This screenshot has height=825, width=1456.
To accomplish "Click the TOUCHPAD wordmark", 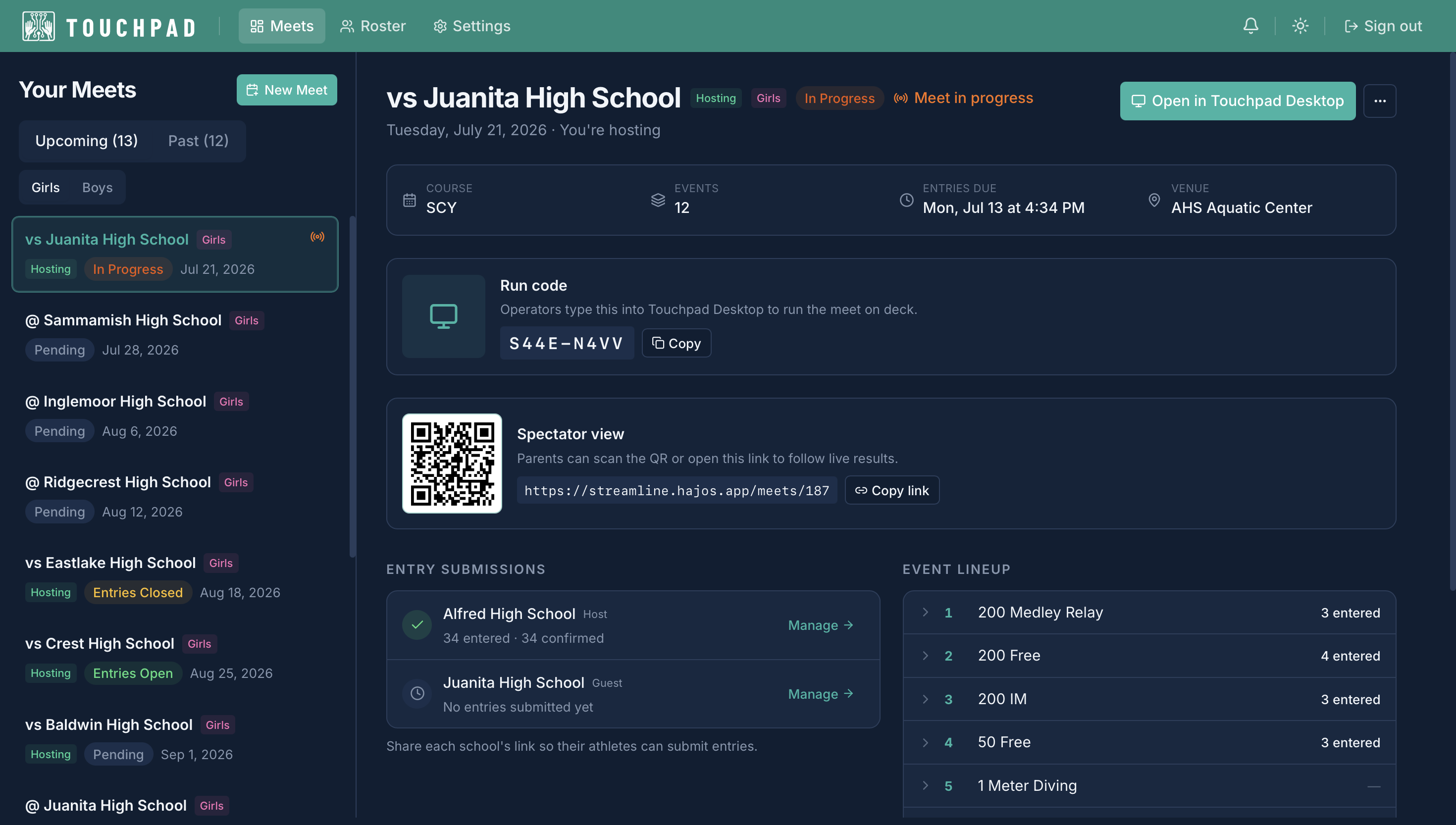I will (131, 27).
